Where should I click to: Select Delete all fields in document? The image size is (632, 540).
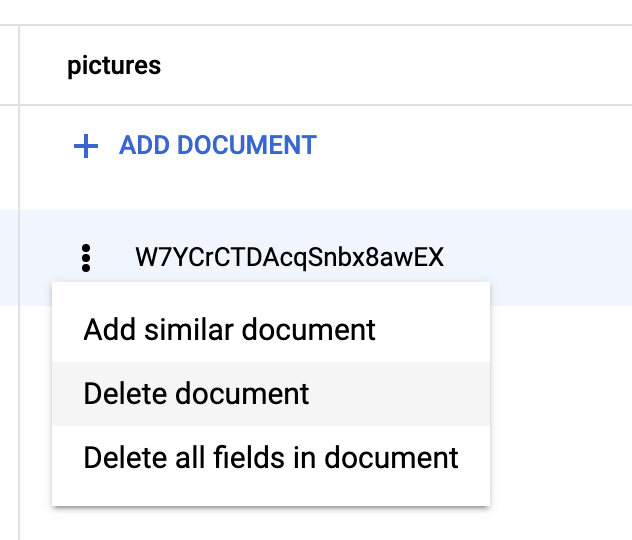[271, 458]
